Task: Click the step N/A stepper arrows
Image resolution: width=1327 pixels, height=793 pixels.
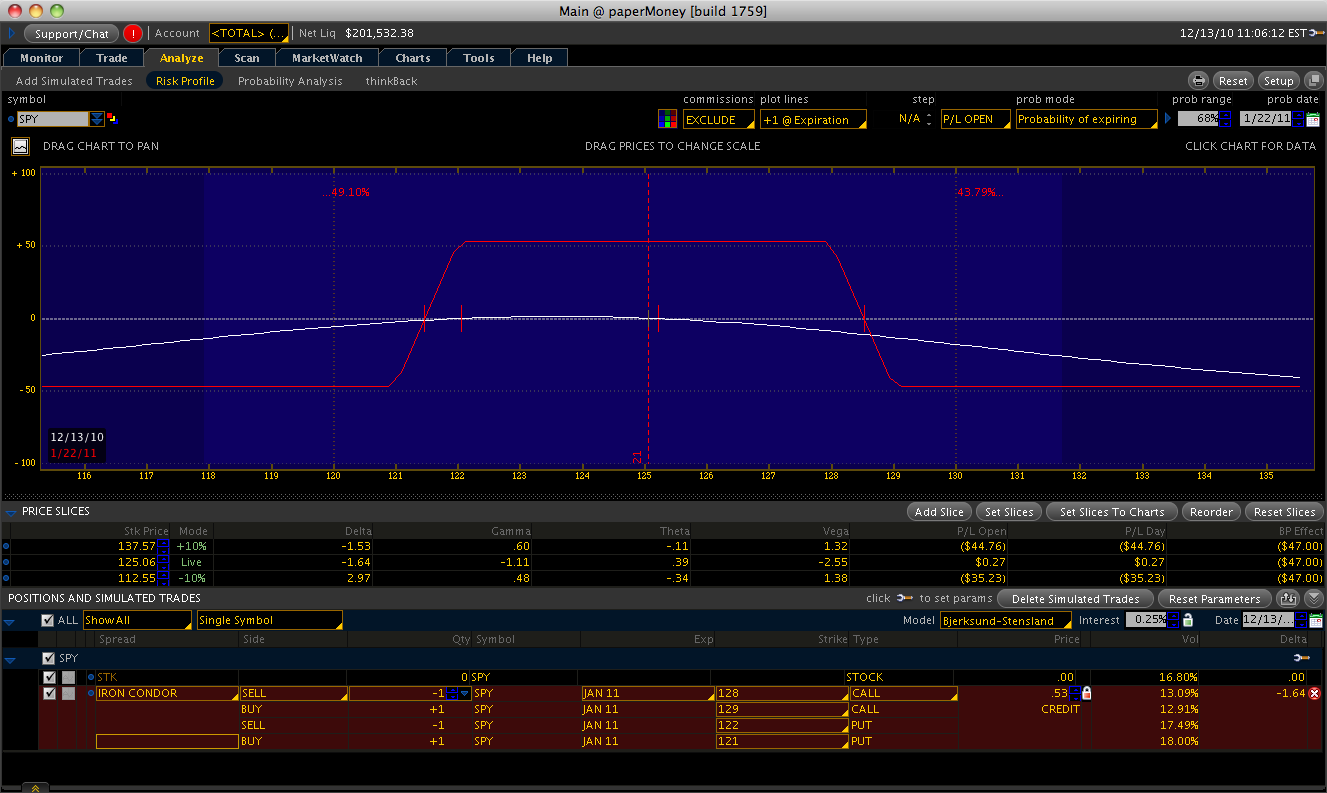Action: [929, 119]
